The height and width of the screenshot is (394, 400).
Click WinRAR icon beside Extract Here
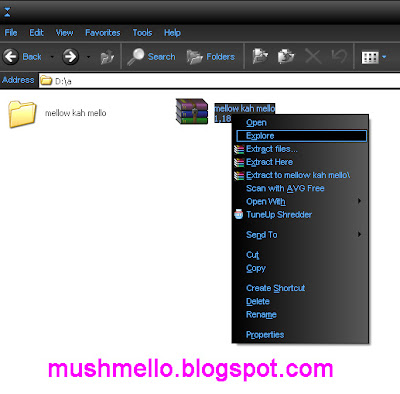(239, 162)
